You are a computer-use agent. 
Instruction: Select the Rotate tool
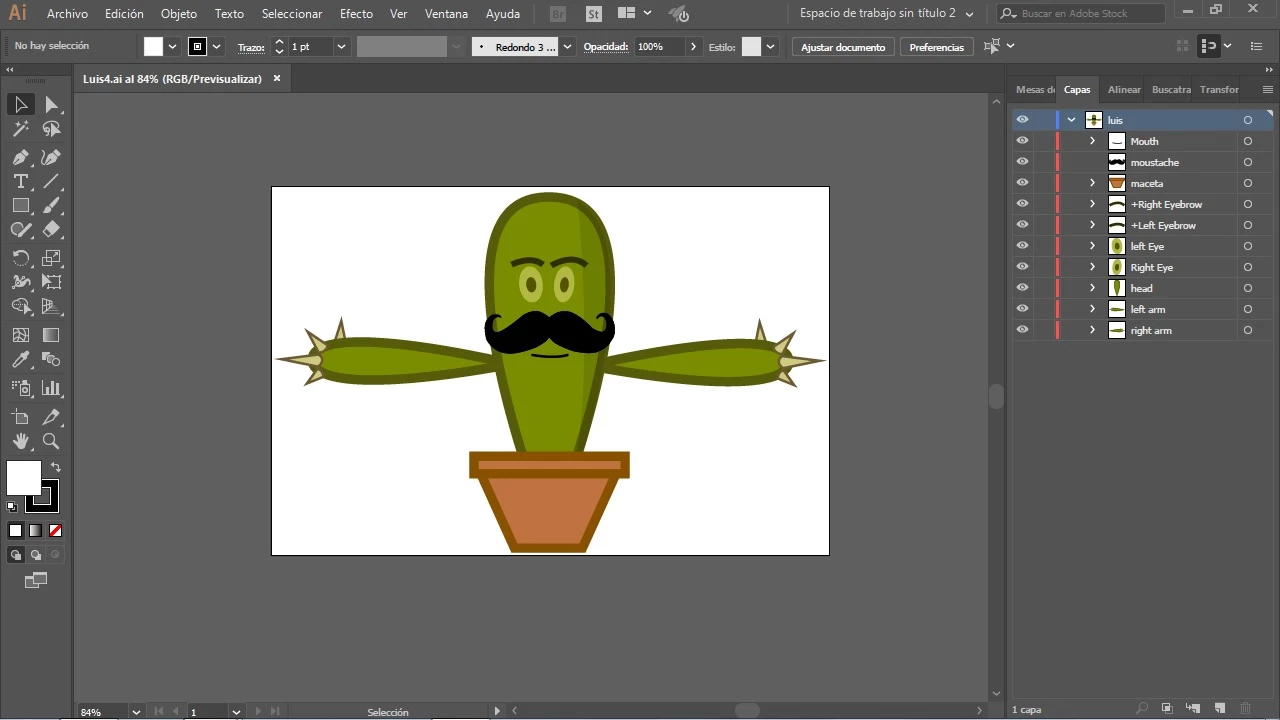click(20, 259)
